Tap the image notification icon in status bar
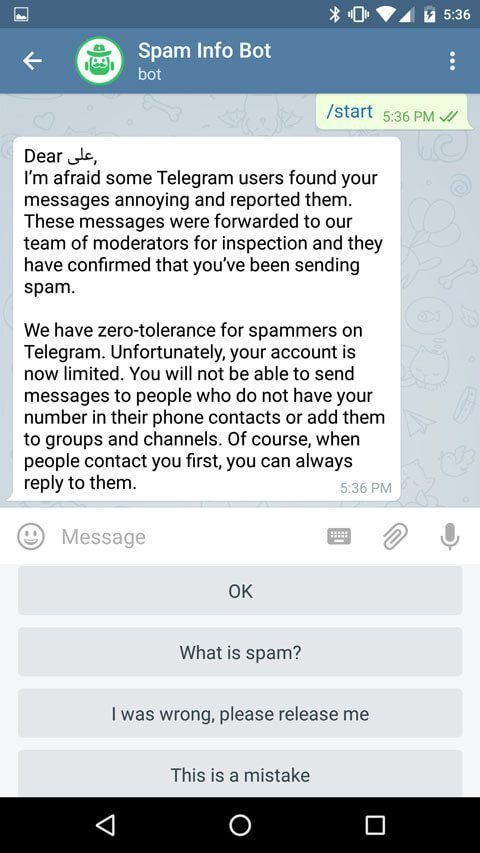Viewport: 480px width, 853px height. (x=21, y=14)
